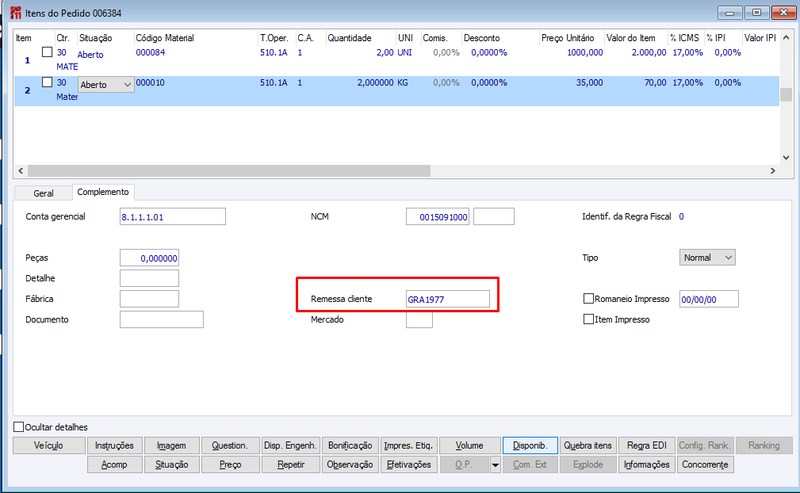This screenshot has height=493, width=800.
Task: Open the Observação button
Action: point(350,465)
